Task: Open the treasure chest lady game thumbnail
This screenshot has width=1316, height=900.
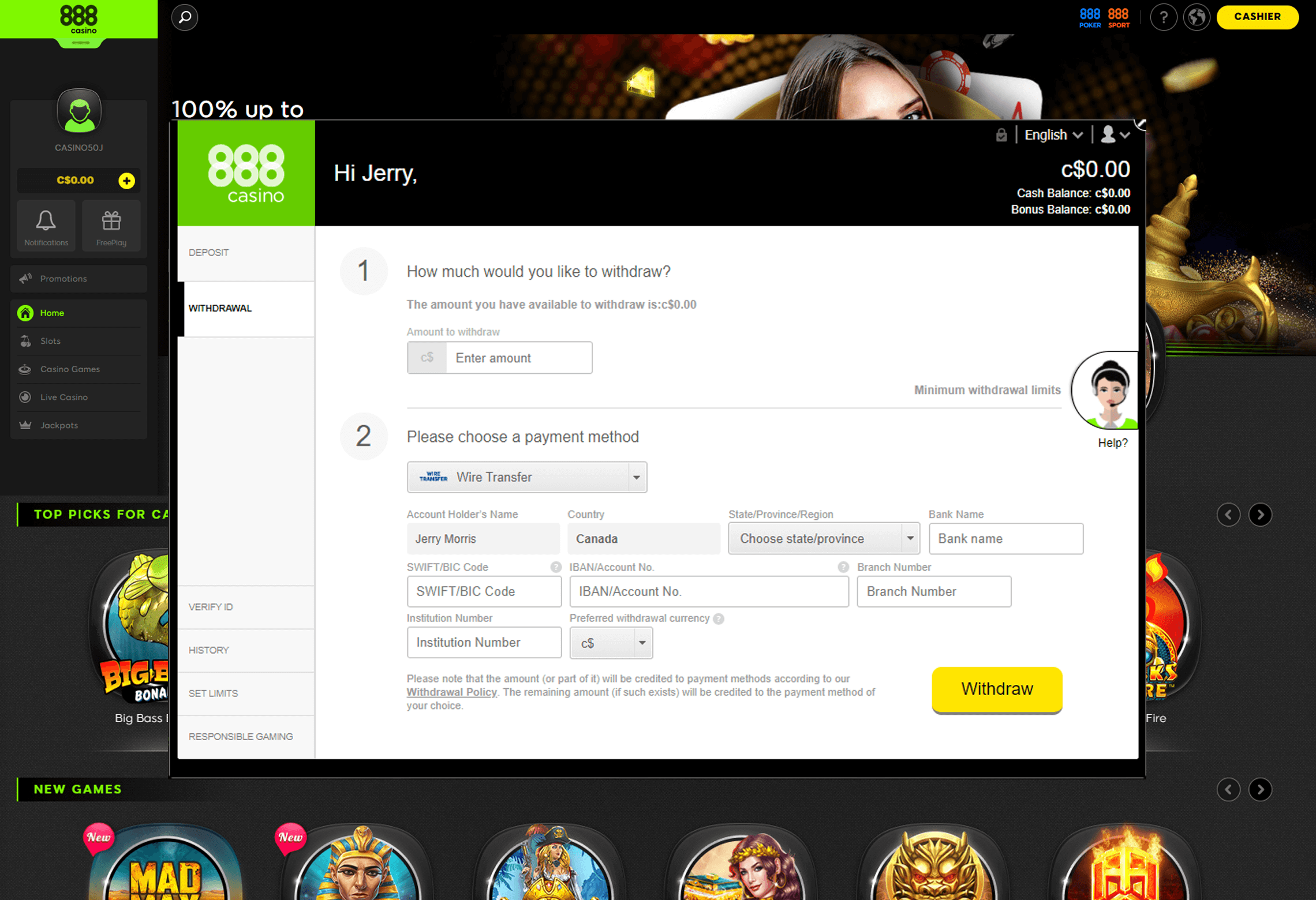Action: 741,862
